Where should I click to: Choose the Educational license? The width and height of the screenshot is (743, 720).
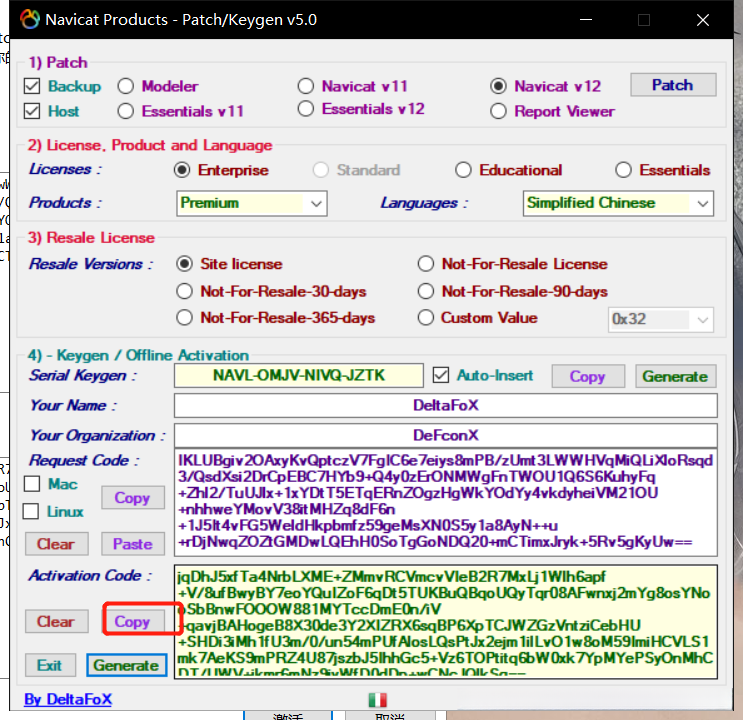click(x=463, y=170)
